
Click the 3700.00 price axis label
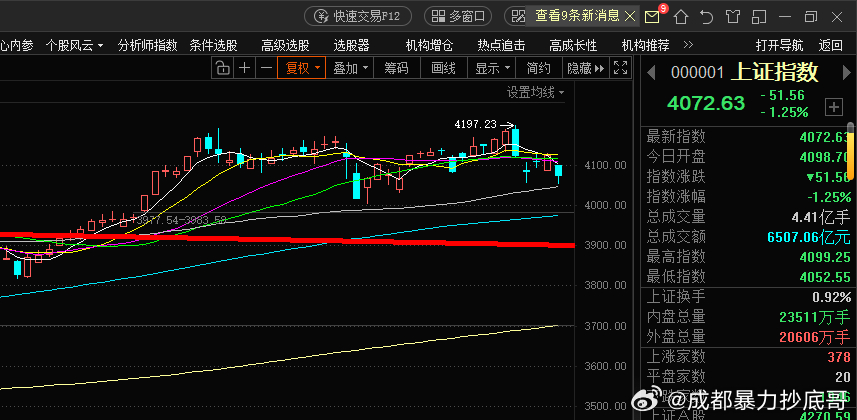click(x=603, y=326)
